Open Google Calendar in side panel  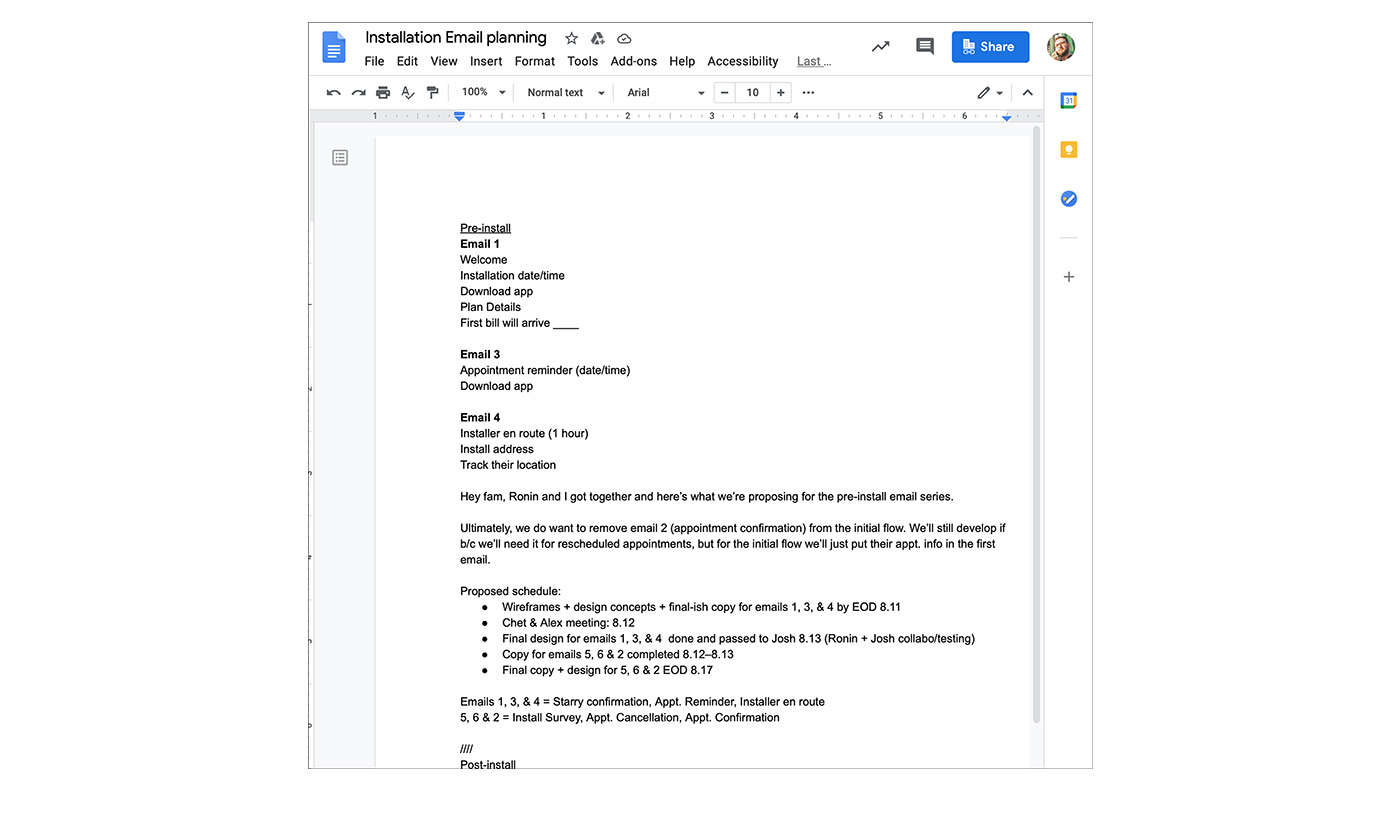pyautogui.click(x=1068, y=101)
